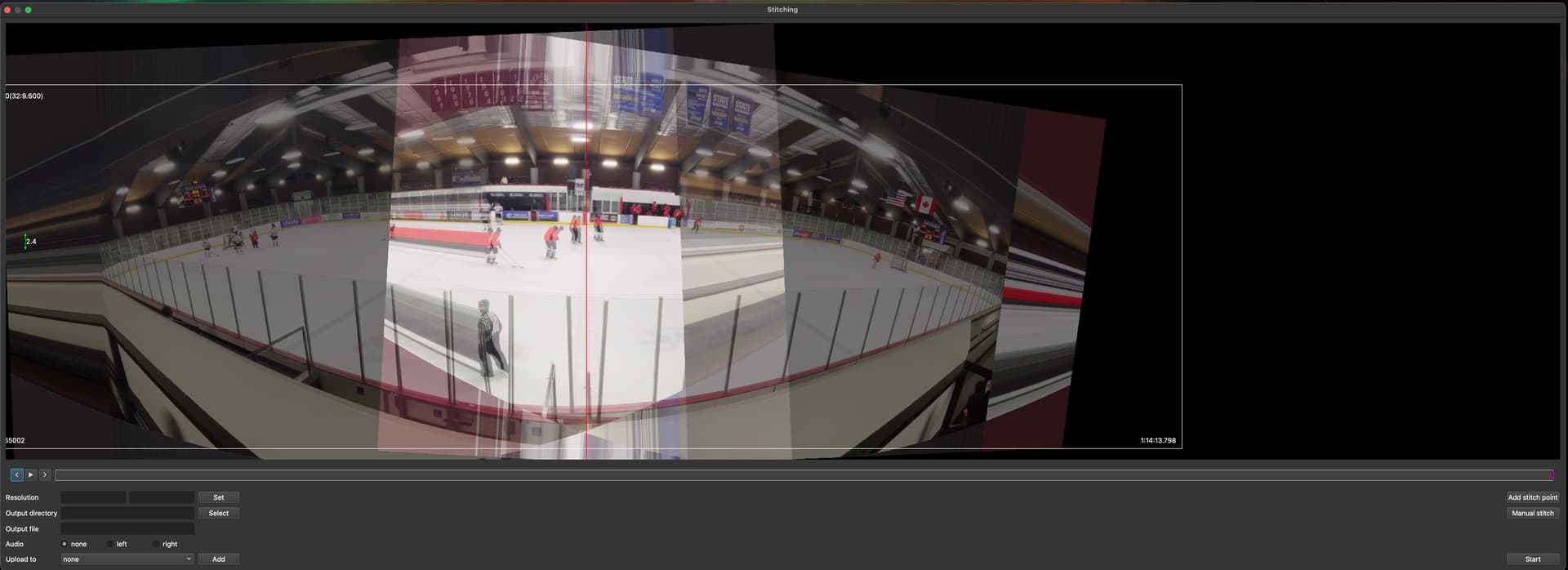This screenshot has width=1568, height=570.
Task: Click the first Resolution input field
Action: [x=94, y=497]
